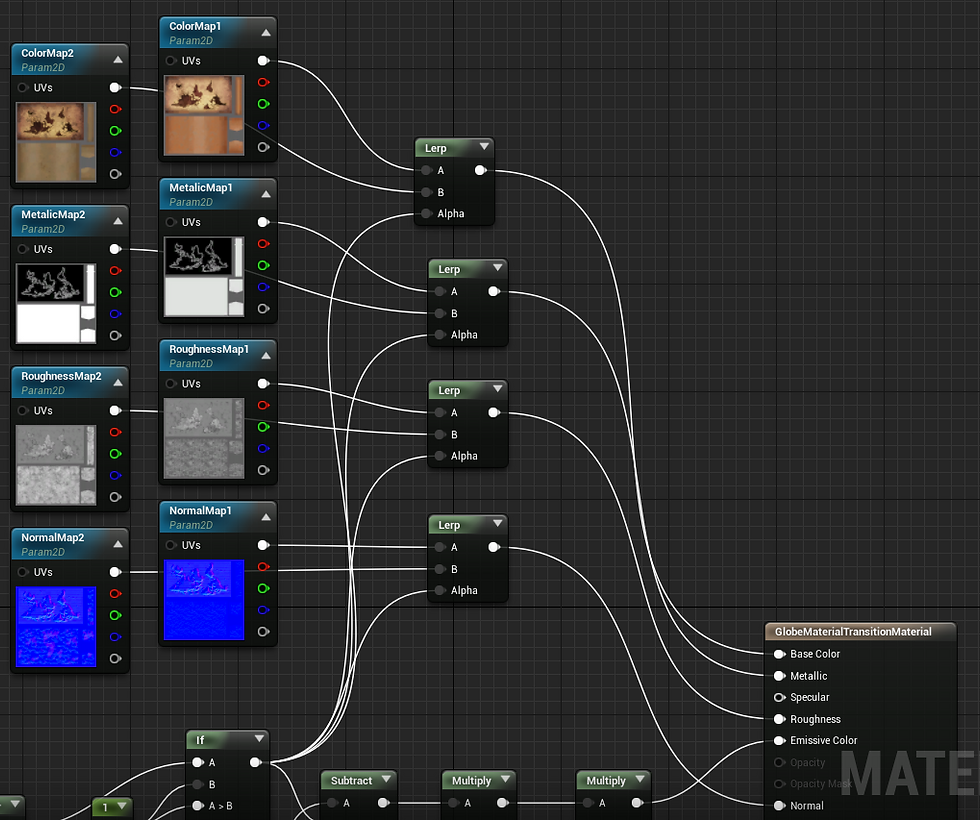Click the Subtract node output pin
The width and height of the screenshot is (980, 820).
point(384,802)
